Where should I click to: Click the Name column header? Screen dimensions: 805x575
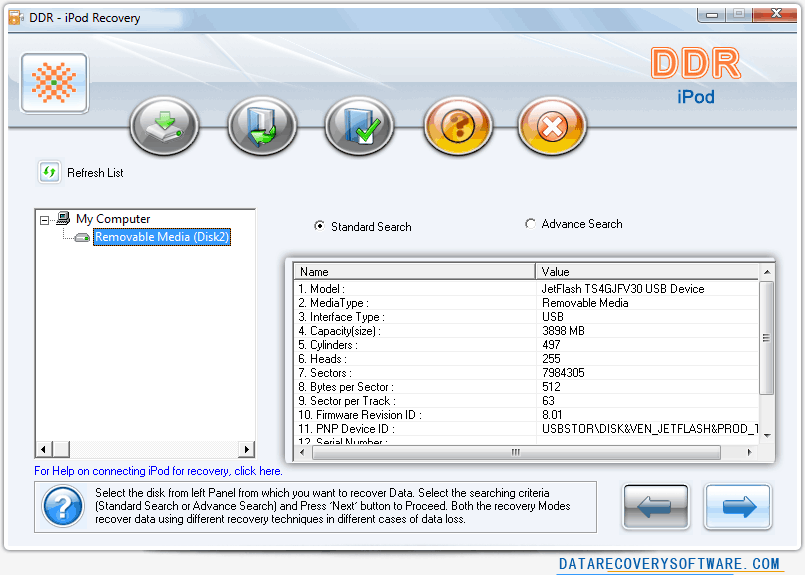pyautogui.click(x=414, y=272)
